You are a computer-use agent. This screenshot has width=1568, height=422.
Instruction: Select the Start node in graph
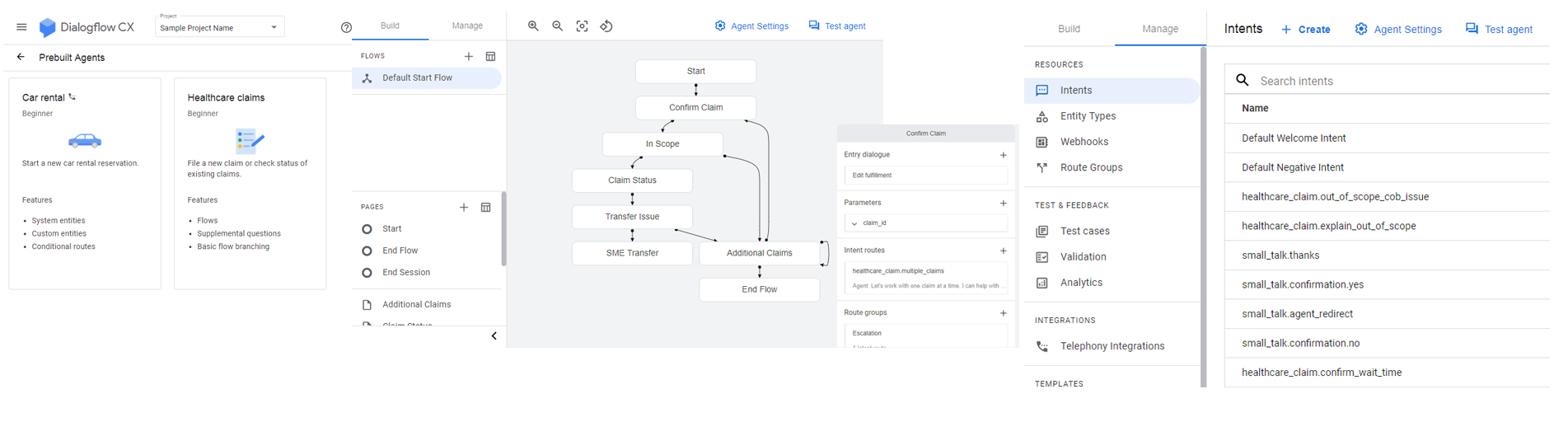click(x=695, y=71)
